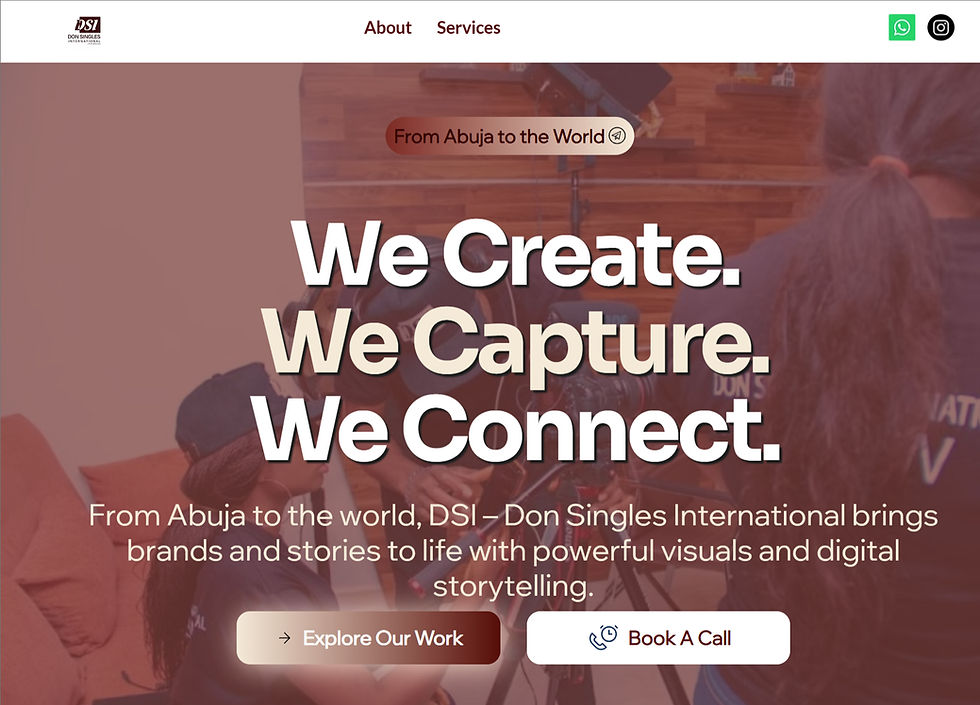Open the Services menu item

point(468,28)
